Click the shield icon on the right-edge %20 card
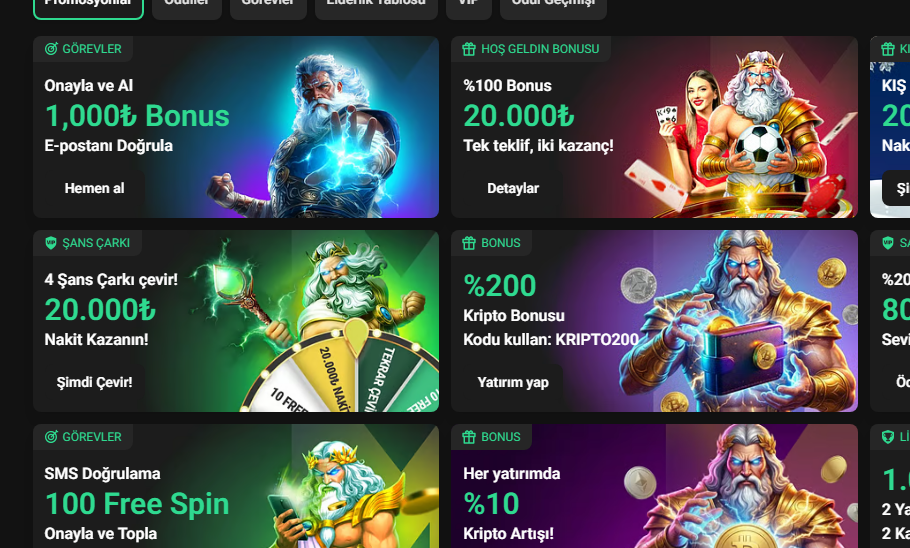This screenshot has width=910, height=548. coord(887,243)
